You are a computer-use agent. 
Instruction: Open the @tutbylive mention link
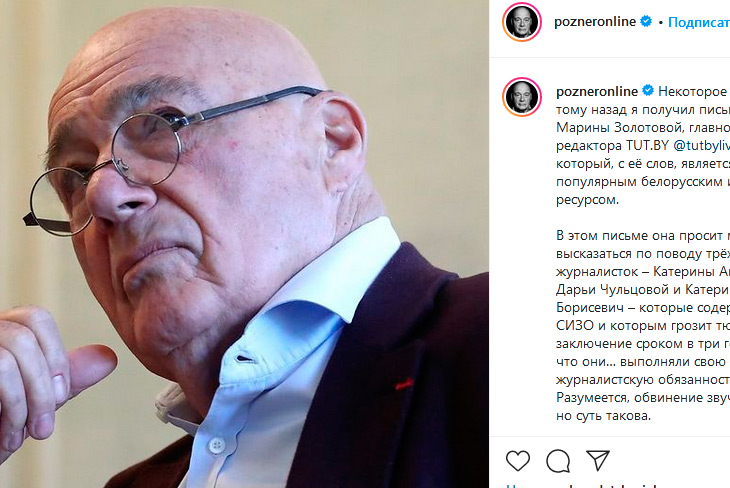pos(702,146)
